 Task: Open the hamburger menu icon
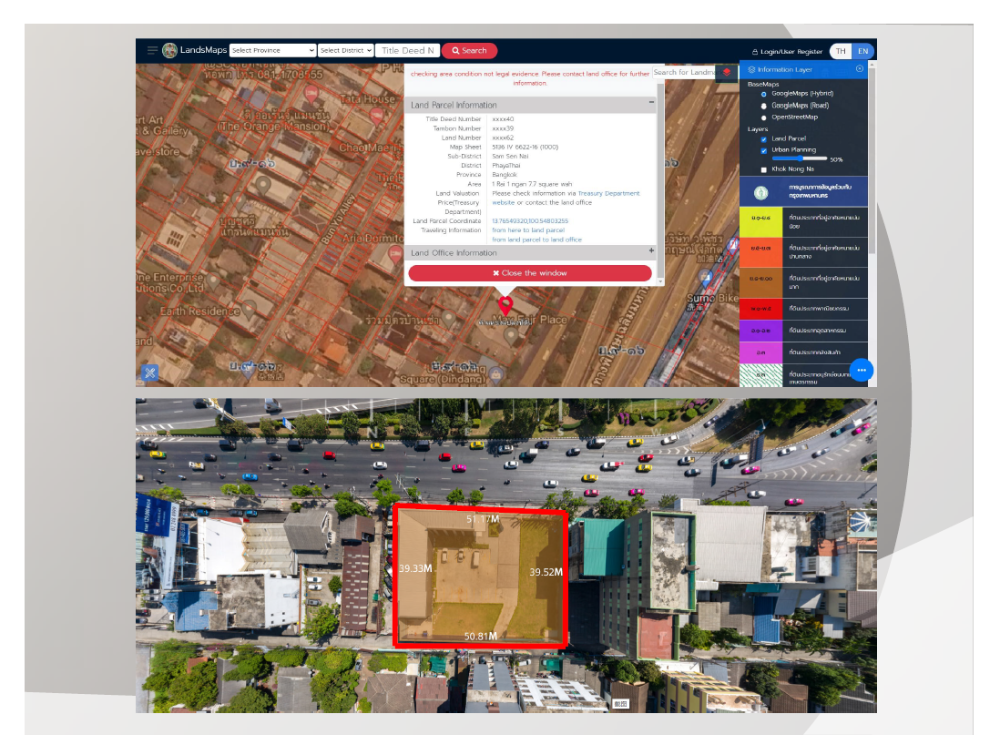point(152,50)
